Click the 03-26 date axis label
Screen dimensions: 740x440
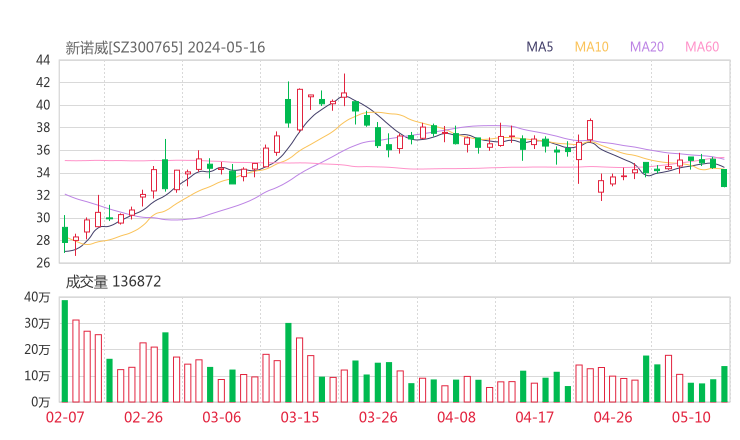coord(378,417)
